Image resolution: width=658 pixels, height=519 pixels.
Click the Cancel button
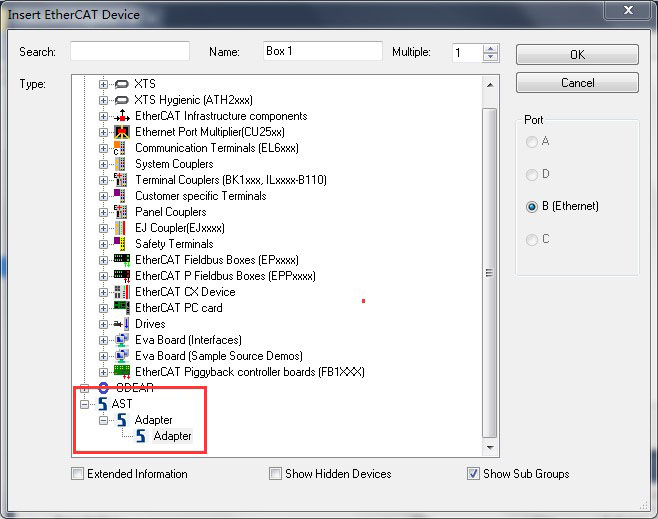(577, 83)
